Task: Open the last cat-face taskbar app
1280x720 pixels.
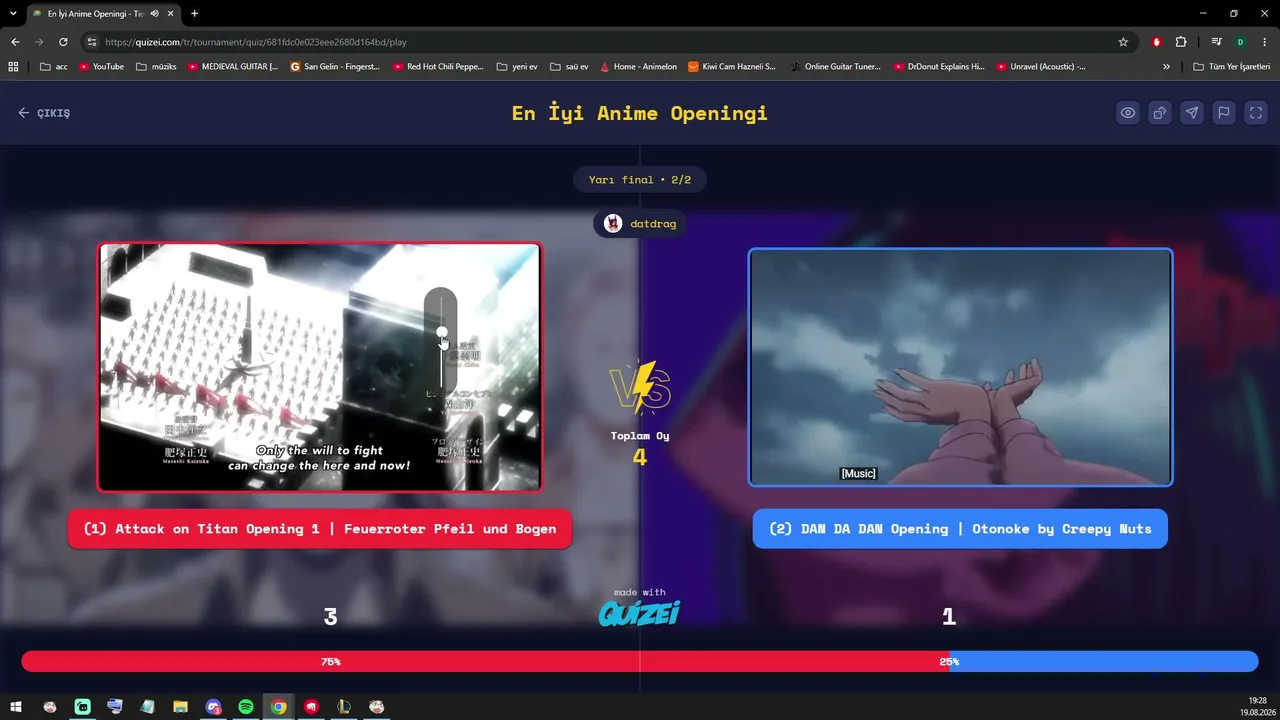Action: tap(376, 707)
